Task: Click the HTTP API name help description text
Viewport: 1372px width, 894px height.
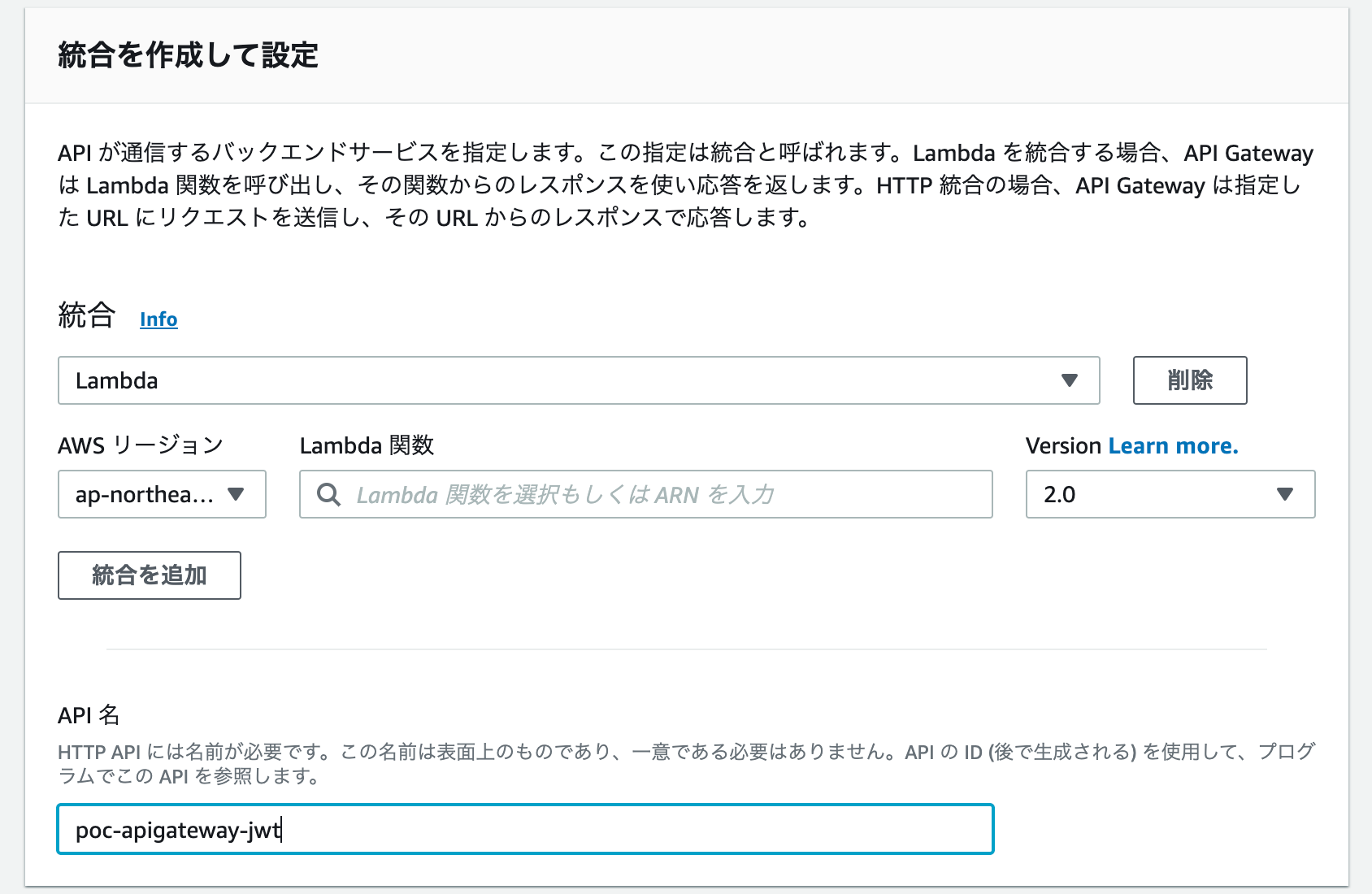Action: (x=686, y=763)
